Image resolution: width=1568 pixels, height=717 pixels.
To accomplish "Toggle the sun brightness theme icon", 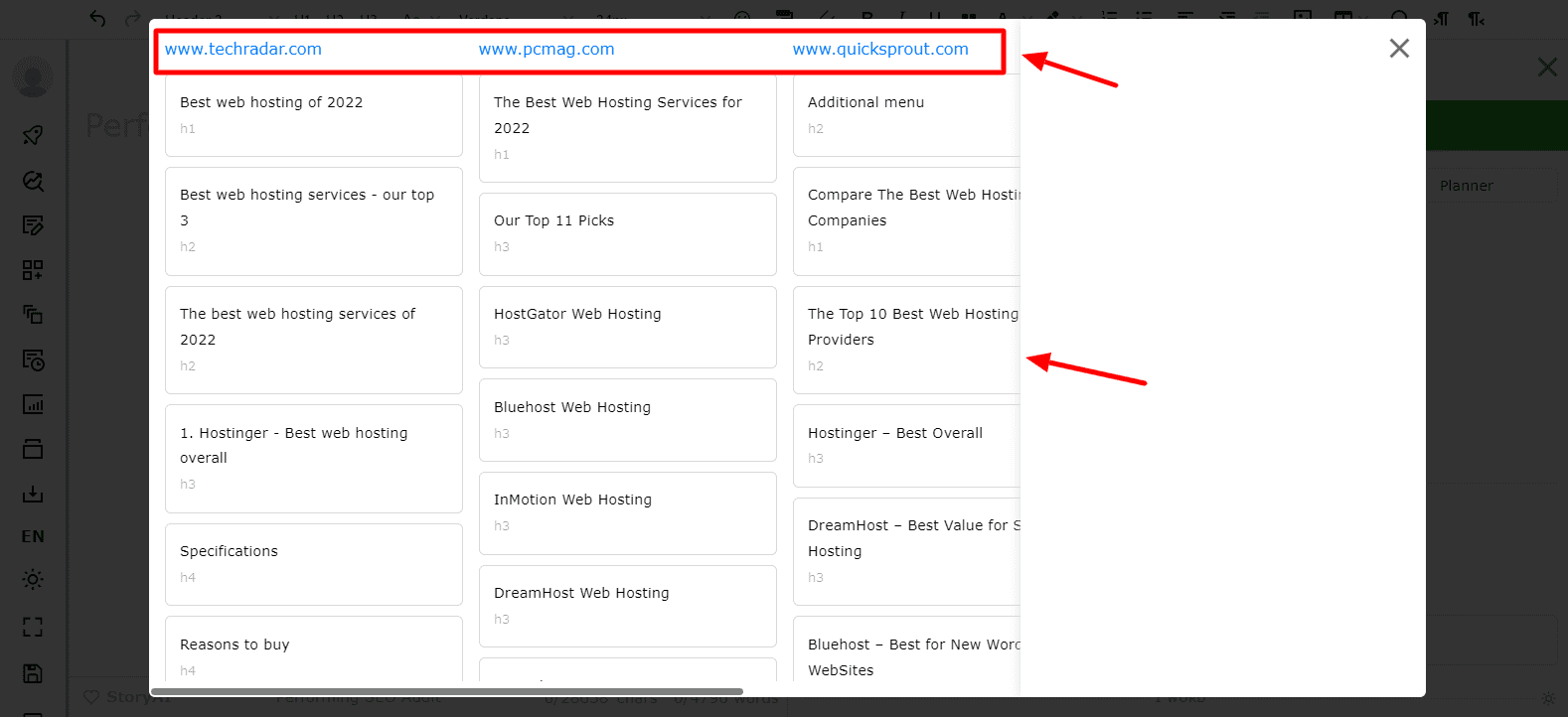I will tap(33, 580).
